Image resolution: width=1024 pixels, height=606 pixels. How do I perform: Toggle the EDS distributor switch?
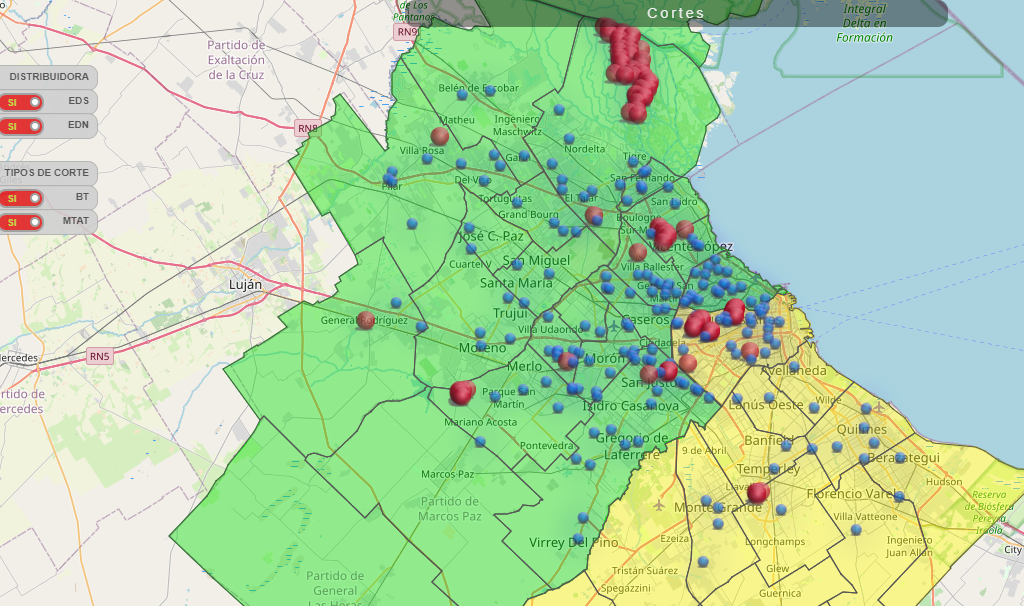point(22,102)
